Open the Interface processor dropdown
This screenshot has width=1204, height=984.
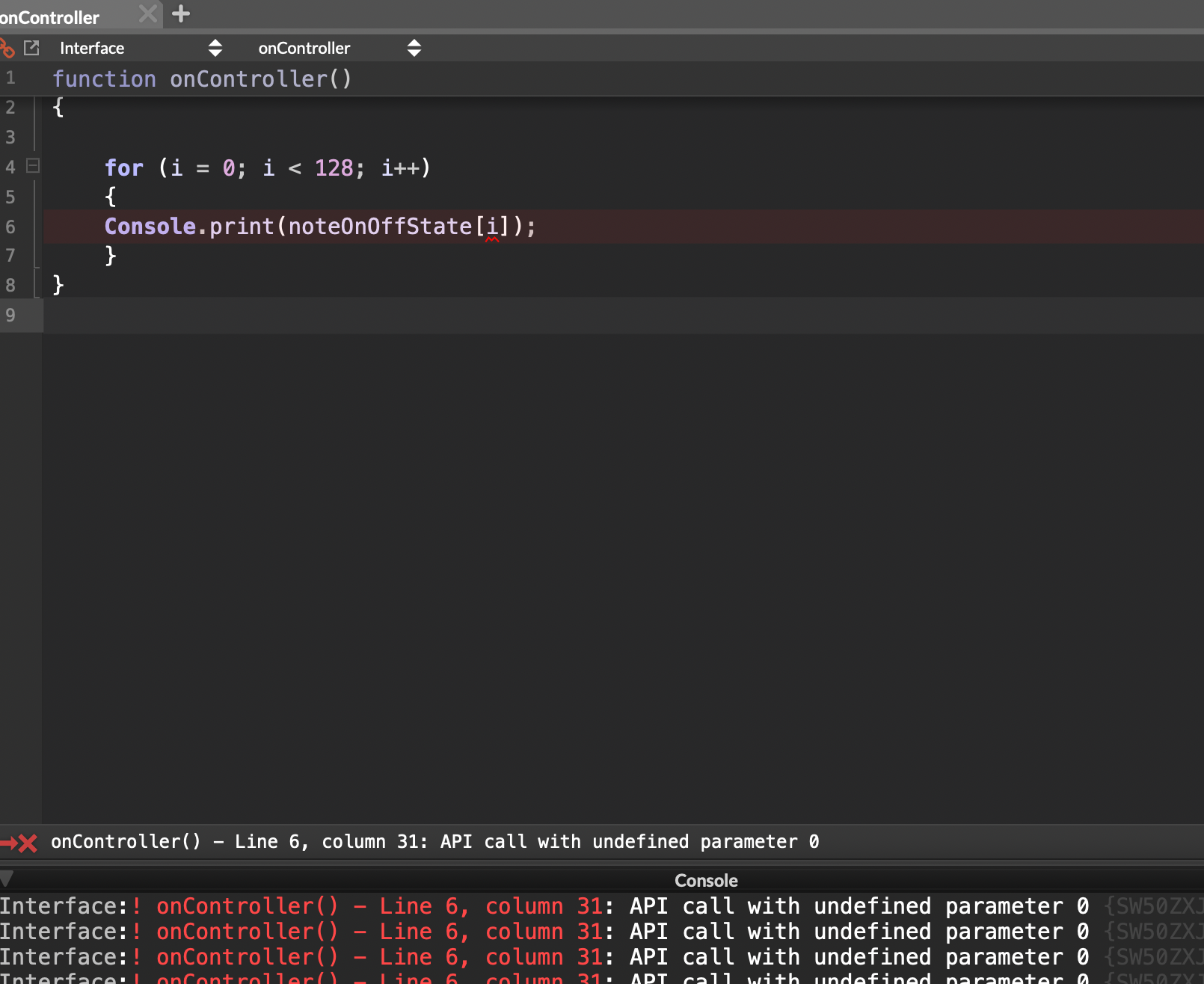click(141, 48)
